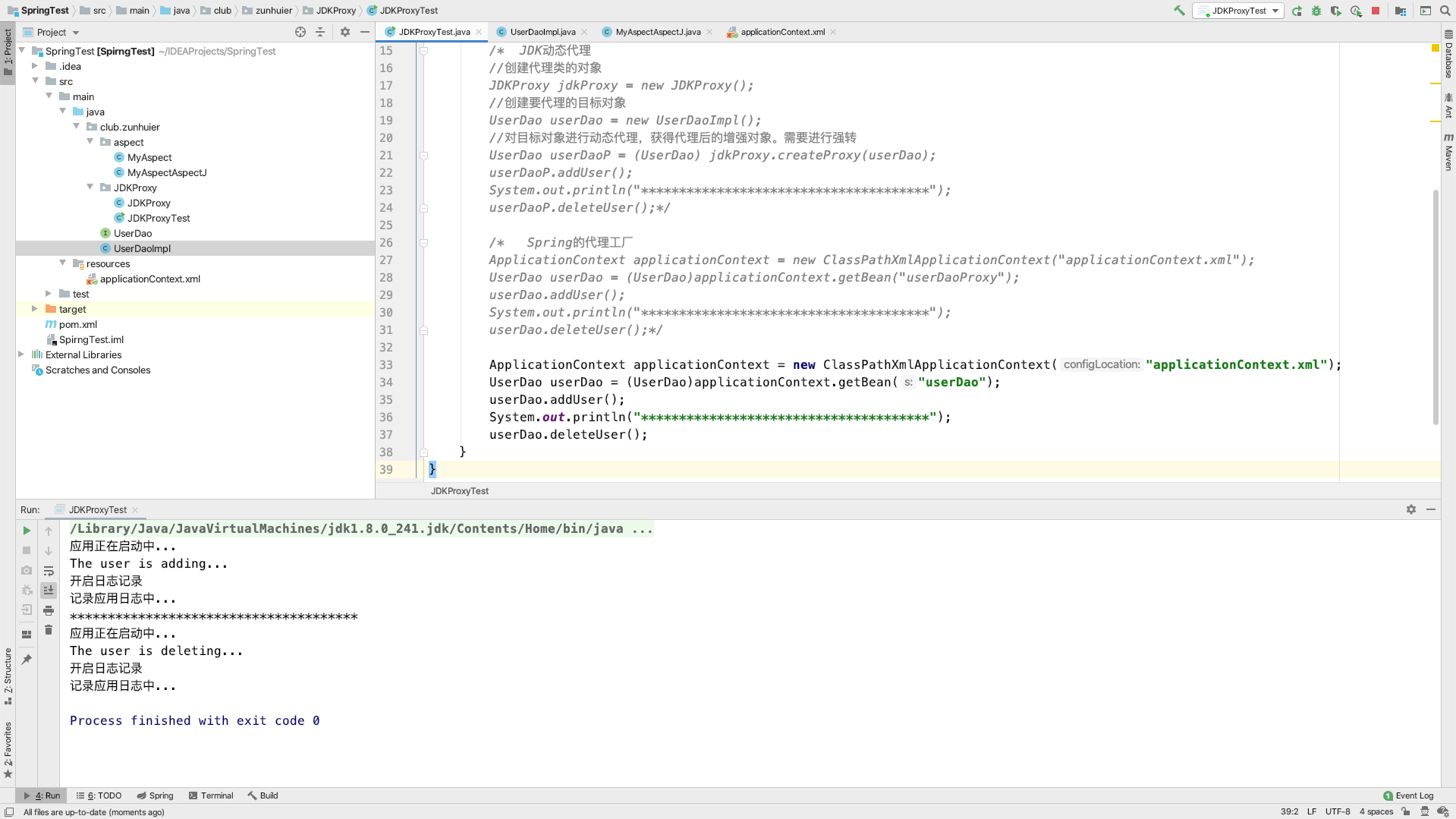The height and width of the screenshot is (819, 1456).
Task: Open the Build tool window
Action: pyautogui.click(x=263, y=795)
